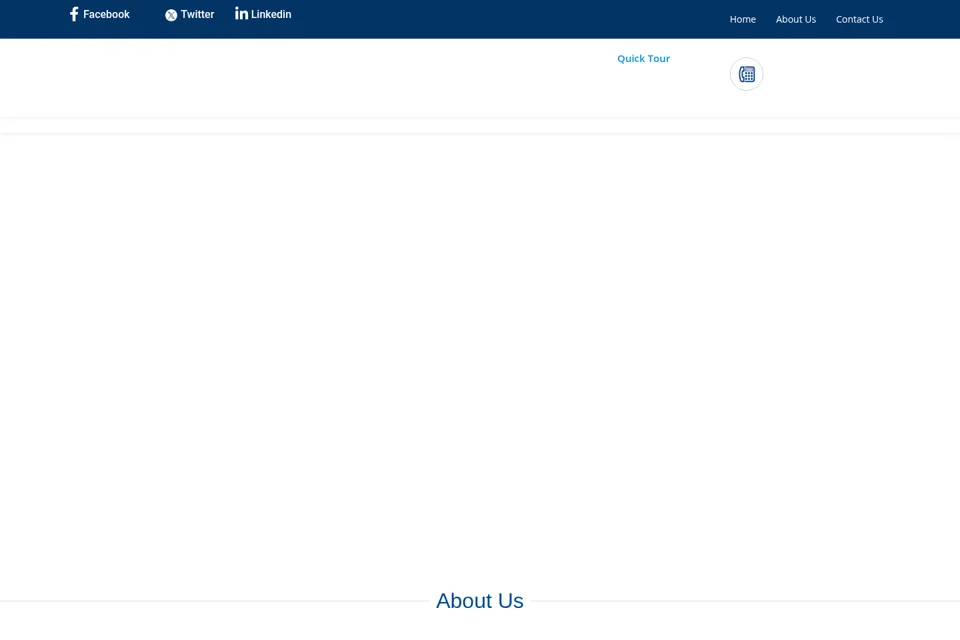The height and width of the screenshot is (640, 960).
Task: Go to Home in top navigation
Action: point(743,20)
